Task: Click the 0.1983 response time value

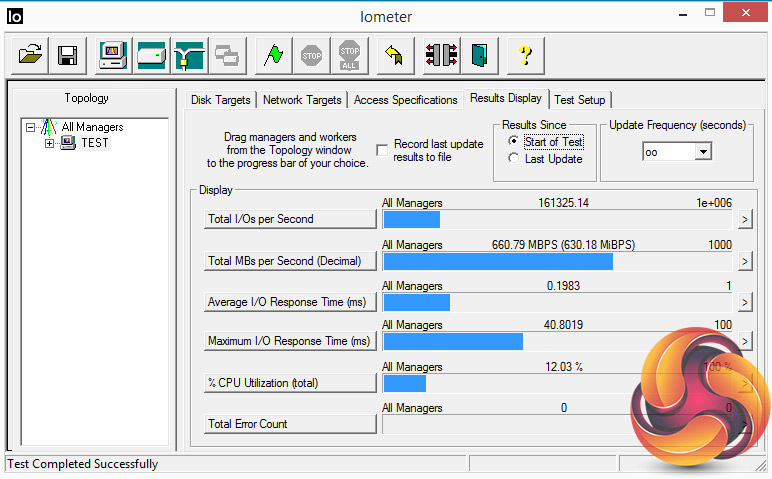Action: tap(563, 286)
